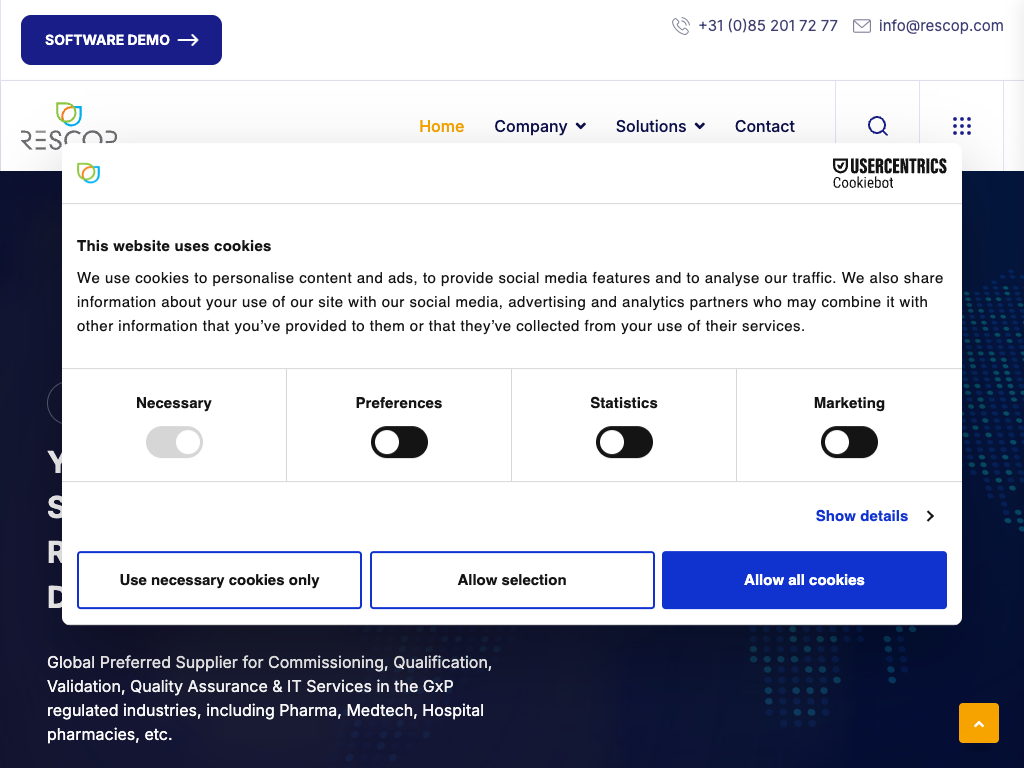This screenshot has width=1024, height=768.
Task: Expand the Company dropdown menu
Action: (x=540, y=126)
